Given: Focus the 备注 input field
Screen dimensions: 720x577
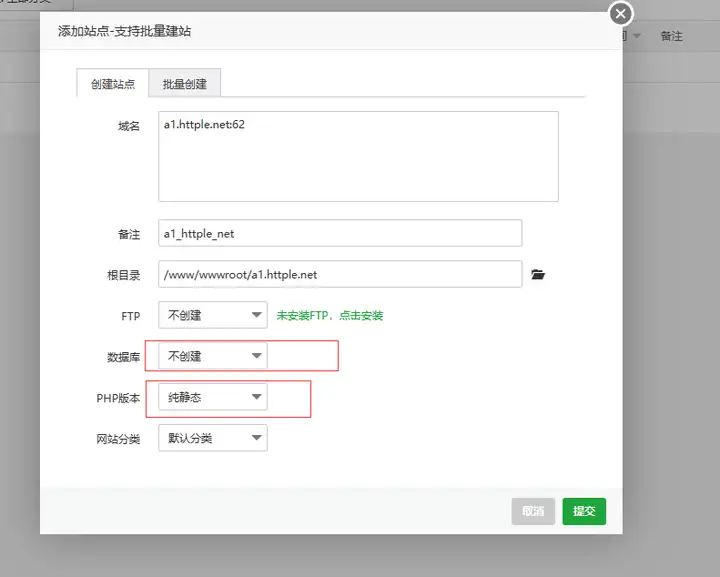Looking at the screenshot, I should pos(340,233).
